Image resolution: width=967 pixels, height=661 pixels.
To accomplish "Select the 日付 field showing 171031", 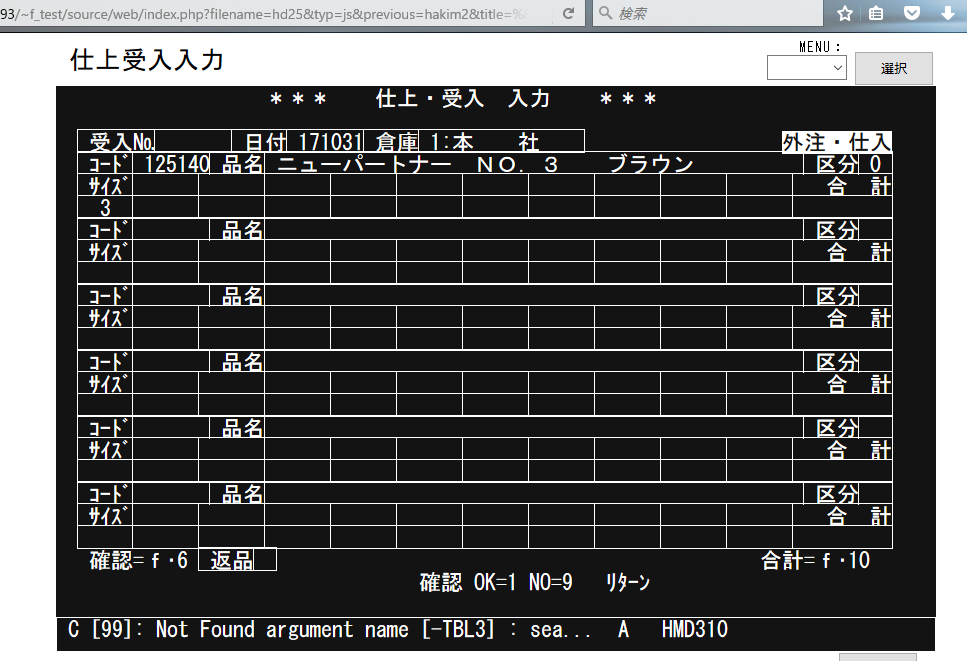I will pyautogui.click(x=328, y=142).
